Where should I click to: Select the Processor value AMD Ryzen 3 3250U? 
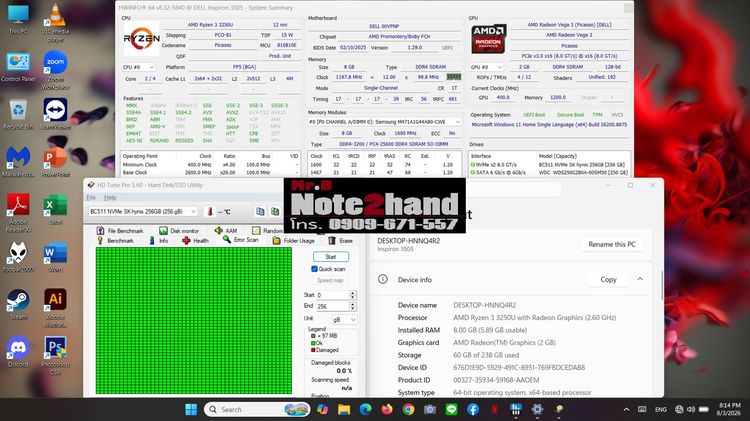point(534,317)
